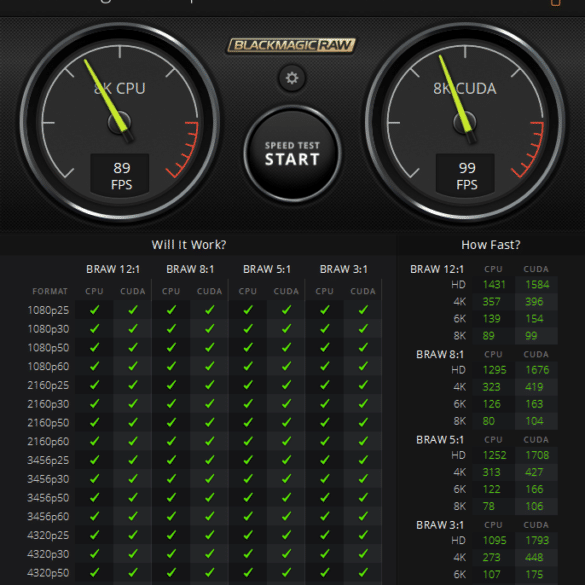Click the 2160p60 BRAW 8:1 CUDA checkmark
Viewport: 585px width, 585px height.
pyautogui.click(x=210, y=441)
